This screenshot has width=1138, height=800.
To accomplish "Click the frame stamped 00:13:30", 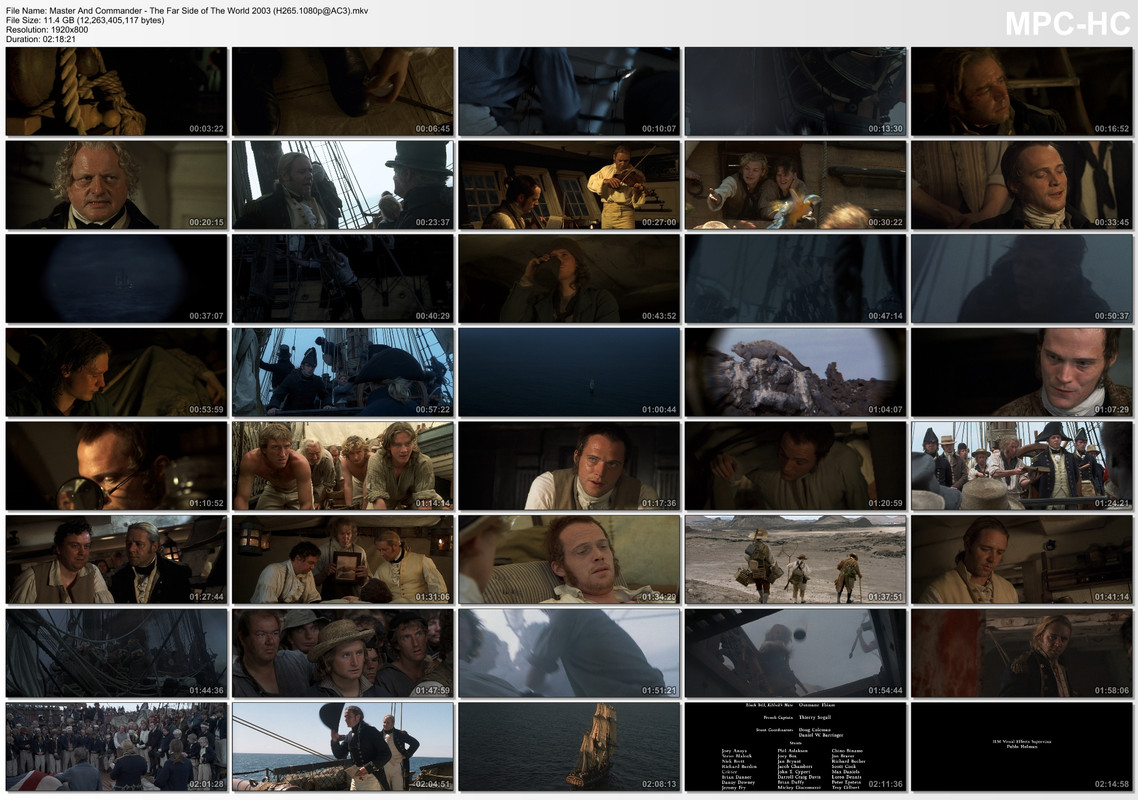I will (795, 91).
